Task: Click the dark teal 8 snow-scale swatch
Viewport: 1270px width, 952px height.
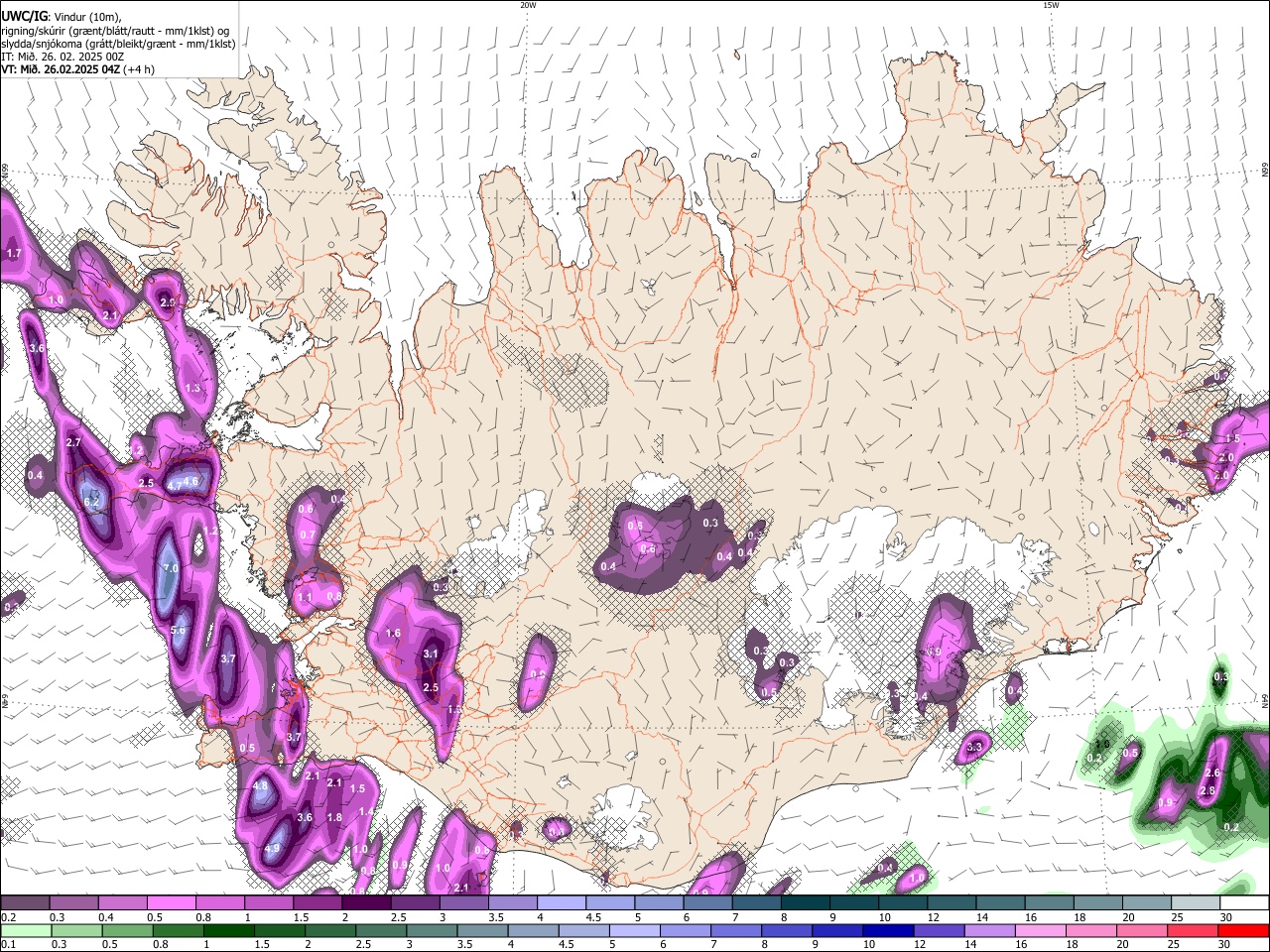Action: click(806, 903)
